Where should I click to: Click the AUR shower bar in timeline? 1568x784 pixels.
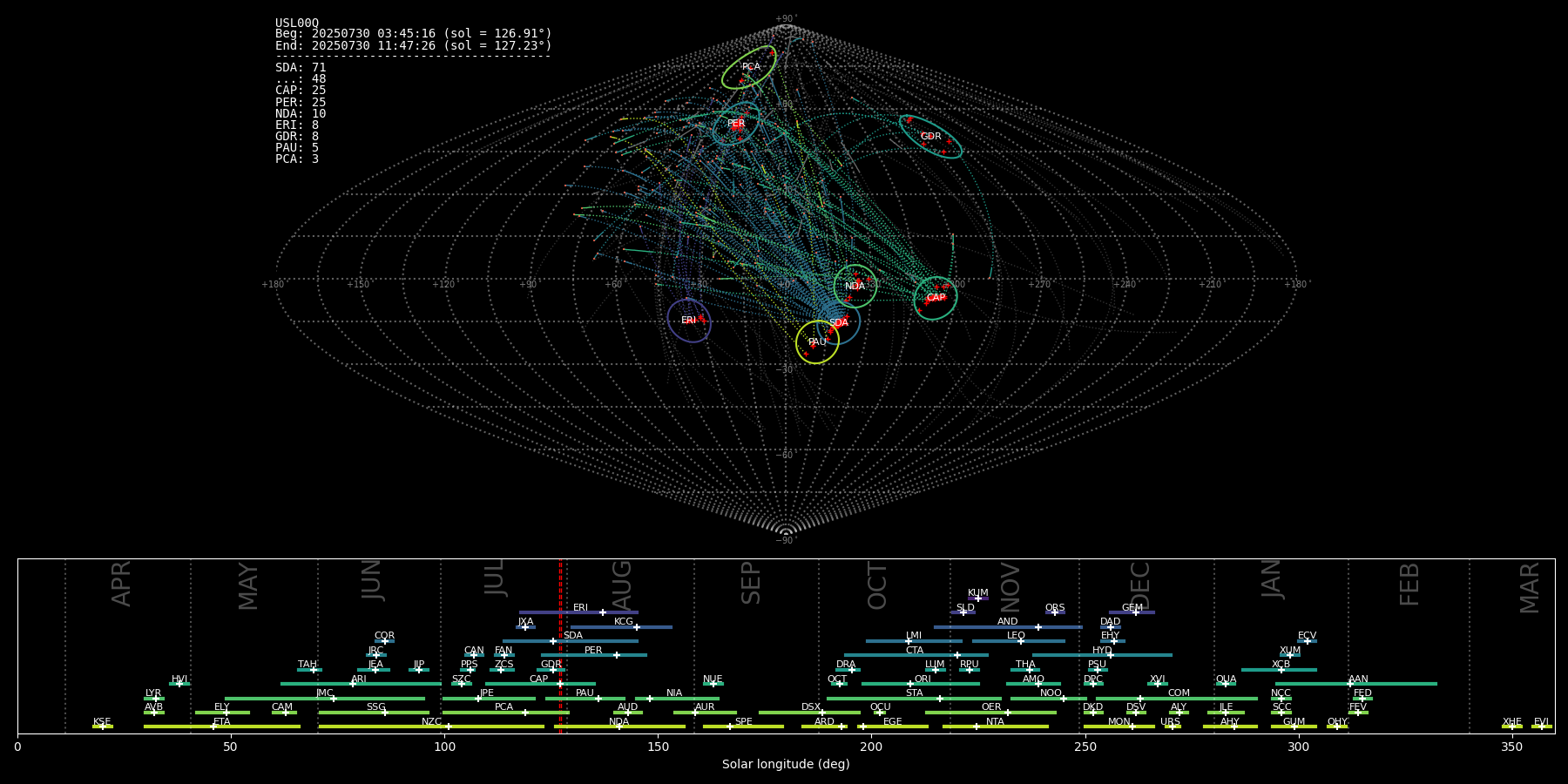click(x=705, y=713)
